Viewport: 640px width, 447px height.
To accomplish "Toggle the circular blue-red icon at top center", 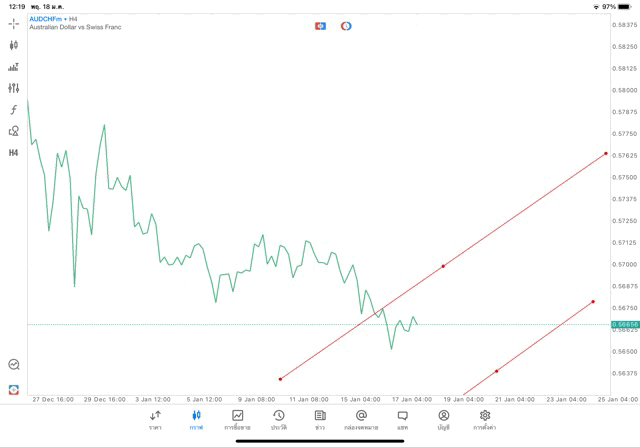I will [346, 26].
